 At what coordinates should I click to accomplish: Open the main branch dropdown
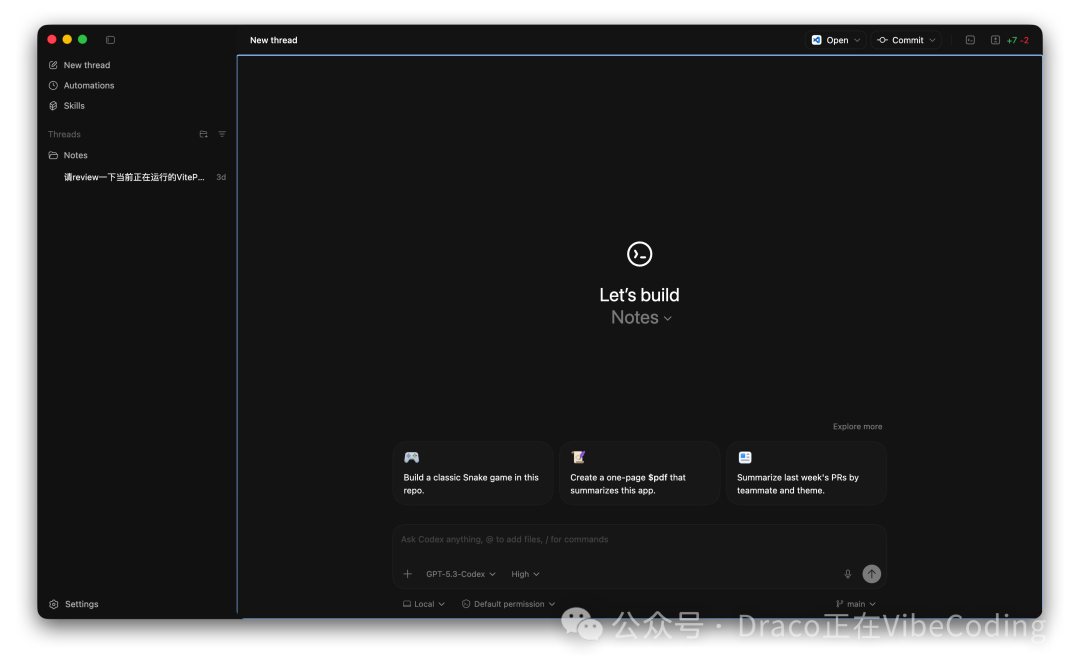click(855, 604)
